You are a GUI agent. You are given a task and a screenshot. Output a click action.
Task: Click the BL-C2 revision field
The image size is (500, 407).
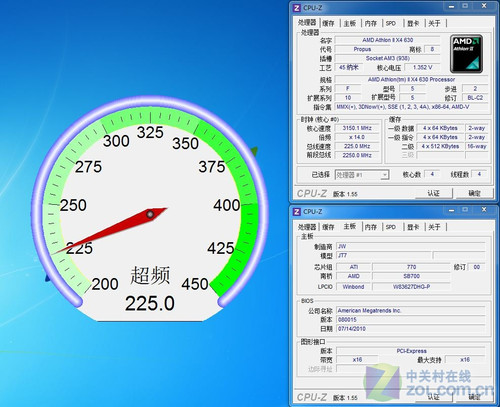coord(475,98)
